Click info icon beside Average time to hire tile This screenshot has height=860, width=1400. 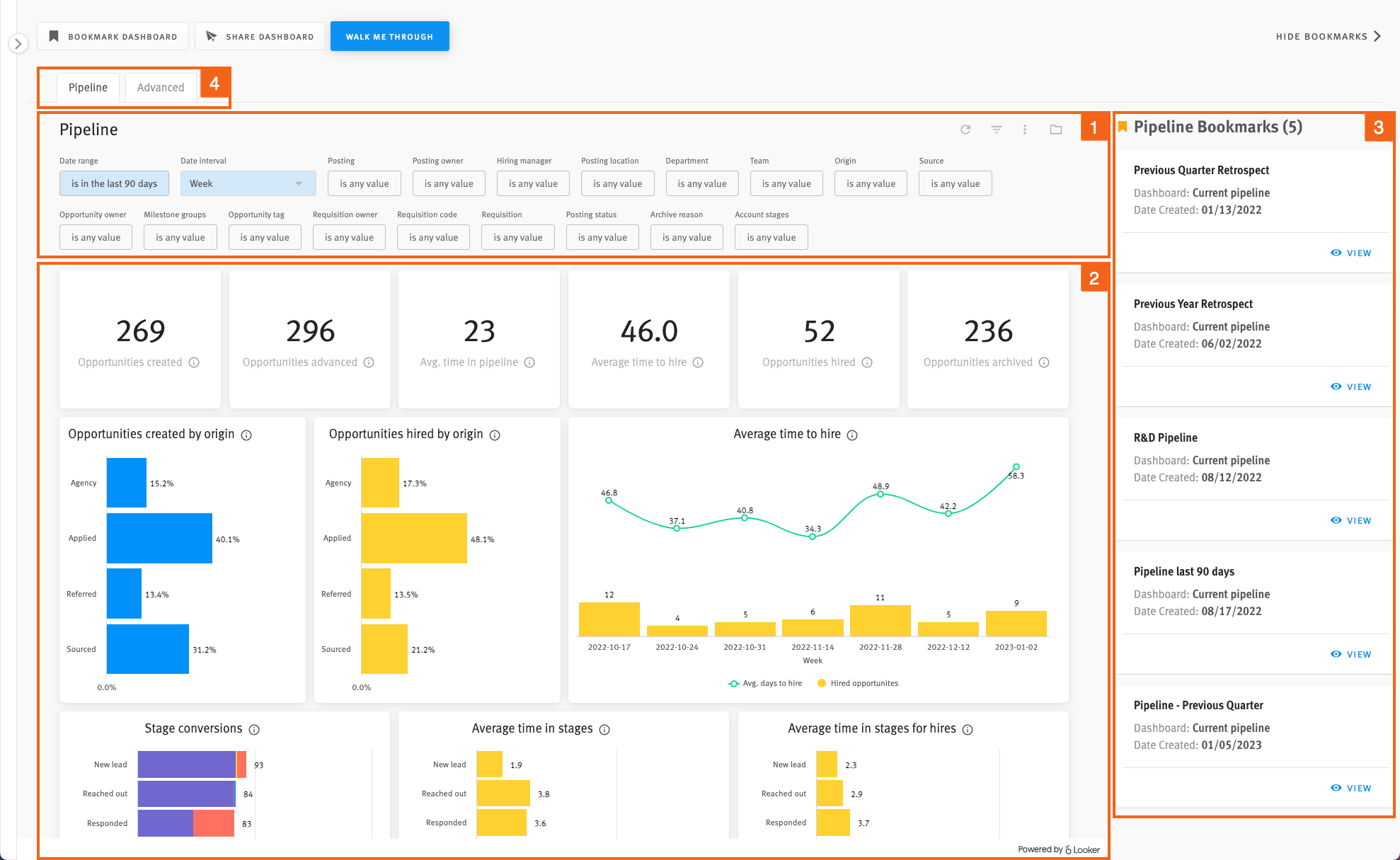[698, 362]
